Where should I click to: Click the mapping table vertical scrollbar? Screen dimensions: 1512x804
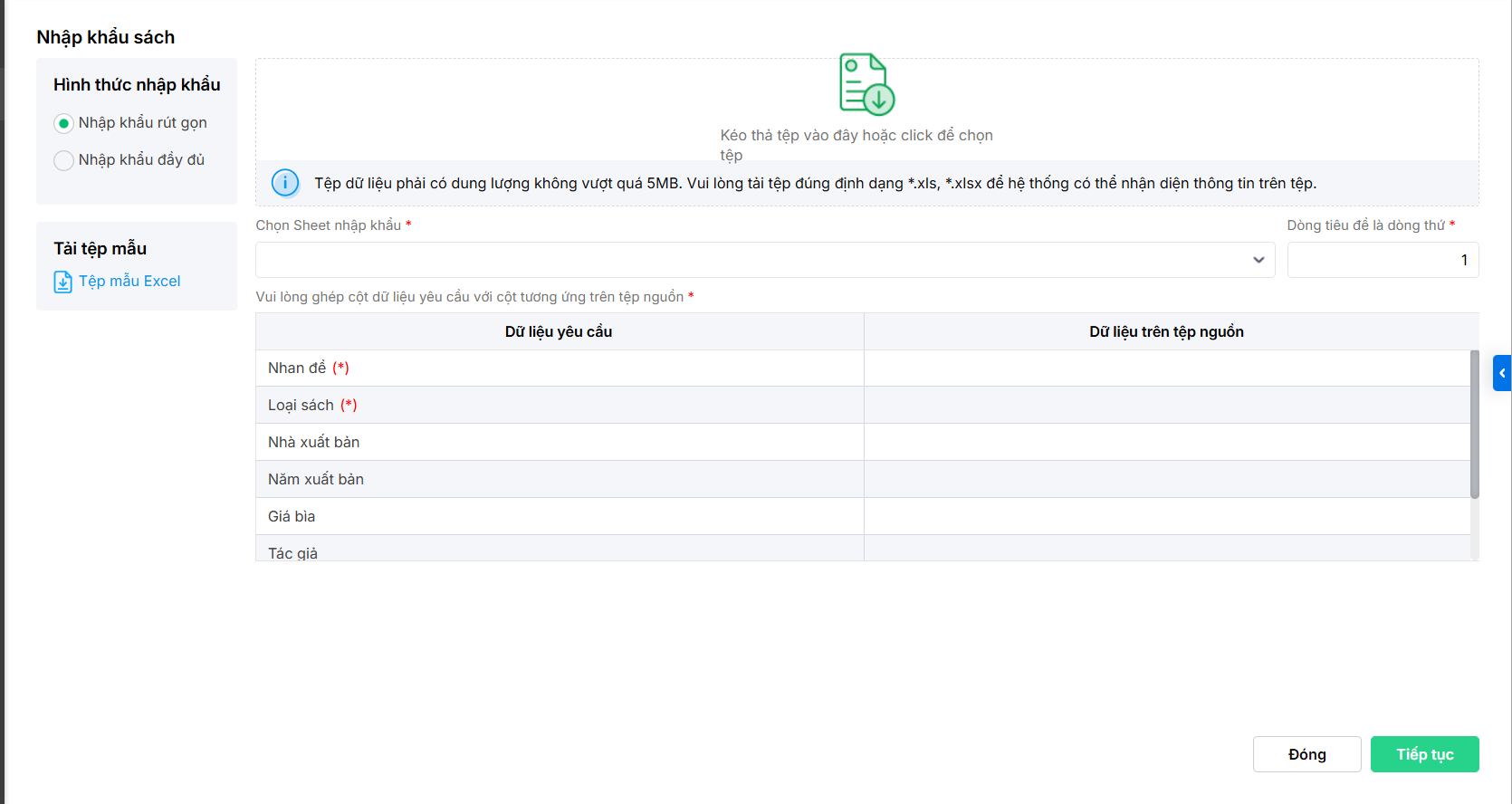[x=1474, y=425]
